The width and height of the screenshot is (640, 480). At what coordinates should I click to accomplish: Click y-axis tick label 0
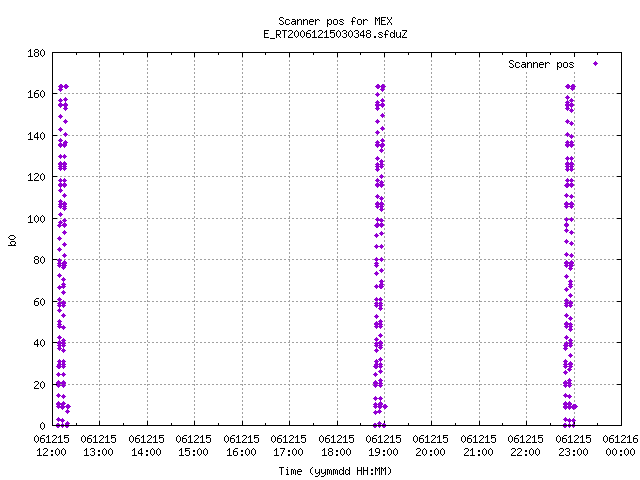(x=42, y=426)
